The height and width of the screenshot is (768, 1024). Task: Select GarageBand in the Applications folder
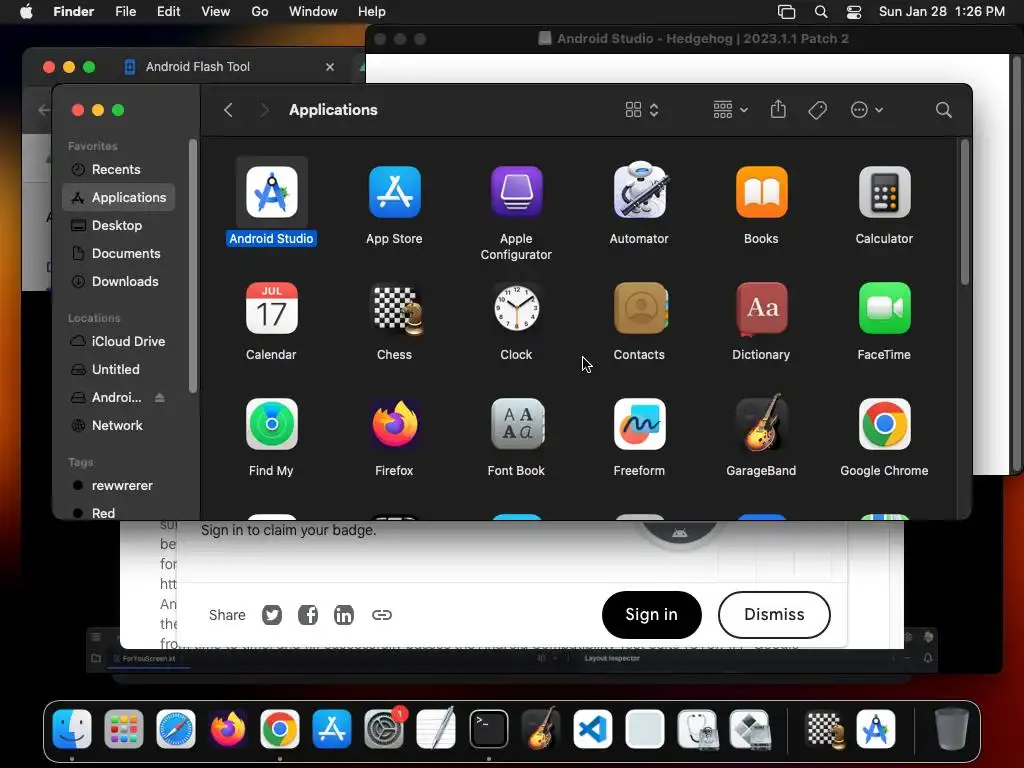tap(761, 423)
